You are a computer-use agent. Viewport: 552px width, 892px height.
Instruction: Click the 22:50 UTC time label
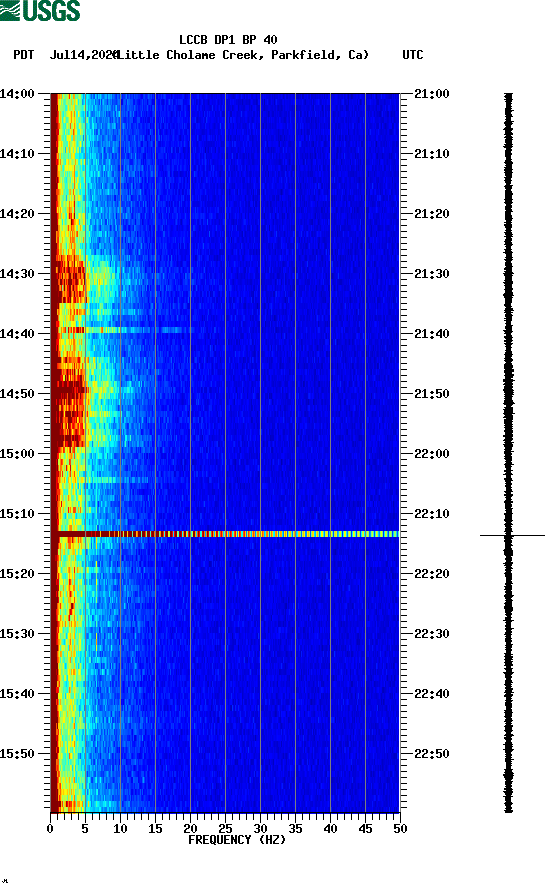(431, 754)
